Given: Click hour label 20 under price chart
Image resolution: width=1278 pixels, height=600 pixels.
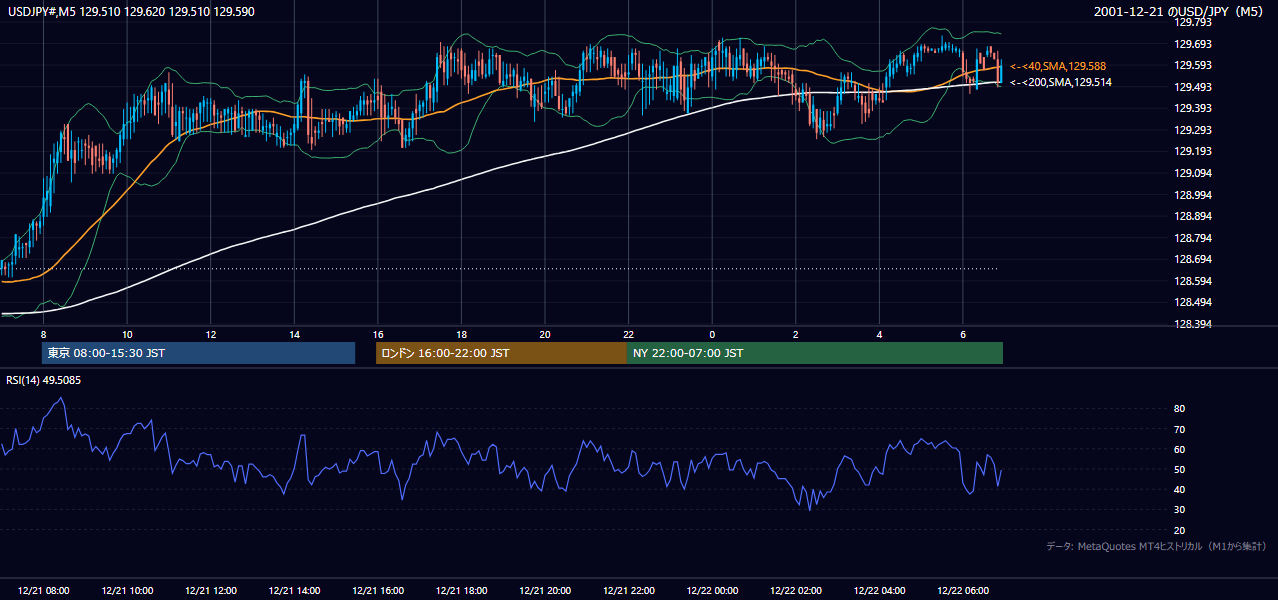Looking at the screenshot, I should [545, 334].
